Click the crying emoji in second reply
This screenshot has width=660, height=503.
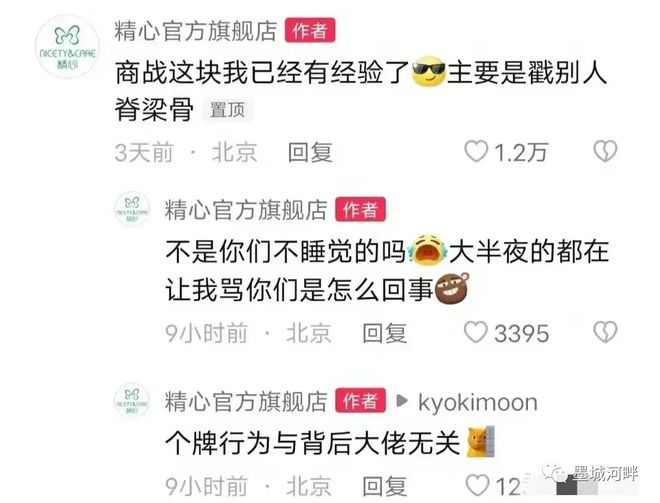click(x=427, y=250)
